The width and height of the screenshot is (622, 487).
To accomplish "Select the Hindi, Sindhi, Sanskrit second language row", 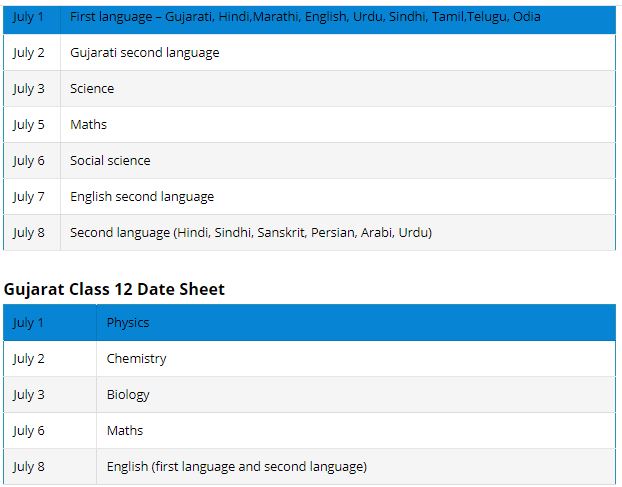I will (x=250, y=232).
